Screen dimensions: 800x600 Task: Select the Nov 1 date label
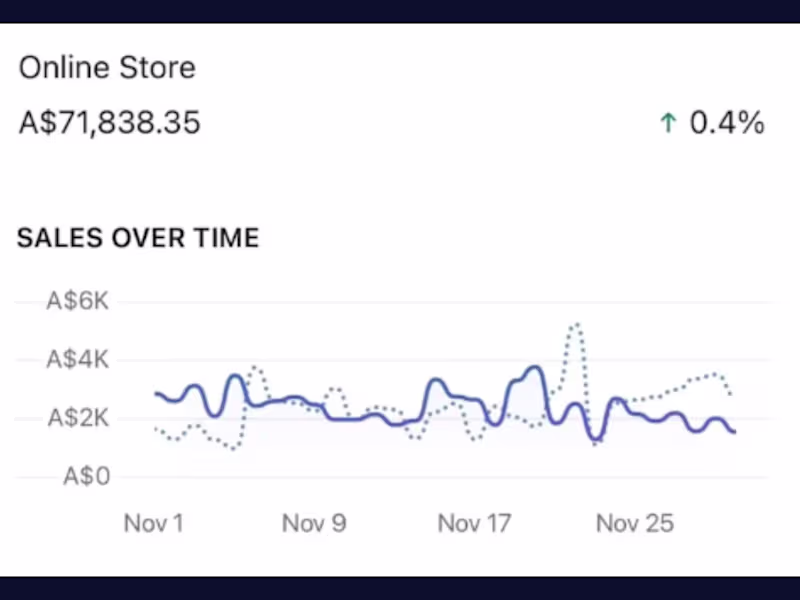pos(154,523)
